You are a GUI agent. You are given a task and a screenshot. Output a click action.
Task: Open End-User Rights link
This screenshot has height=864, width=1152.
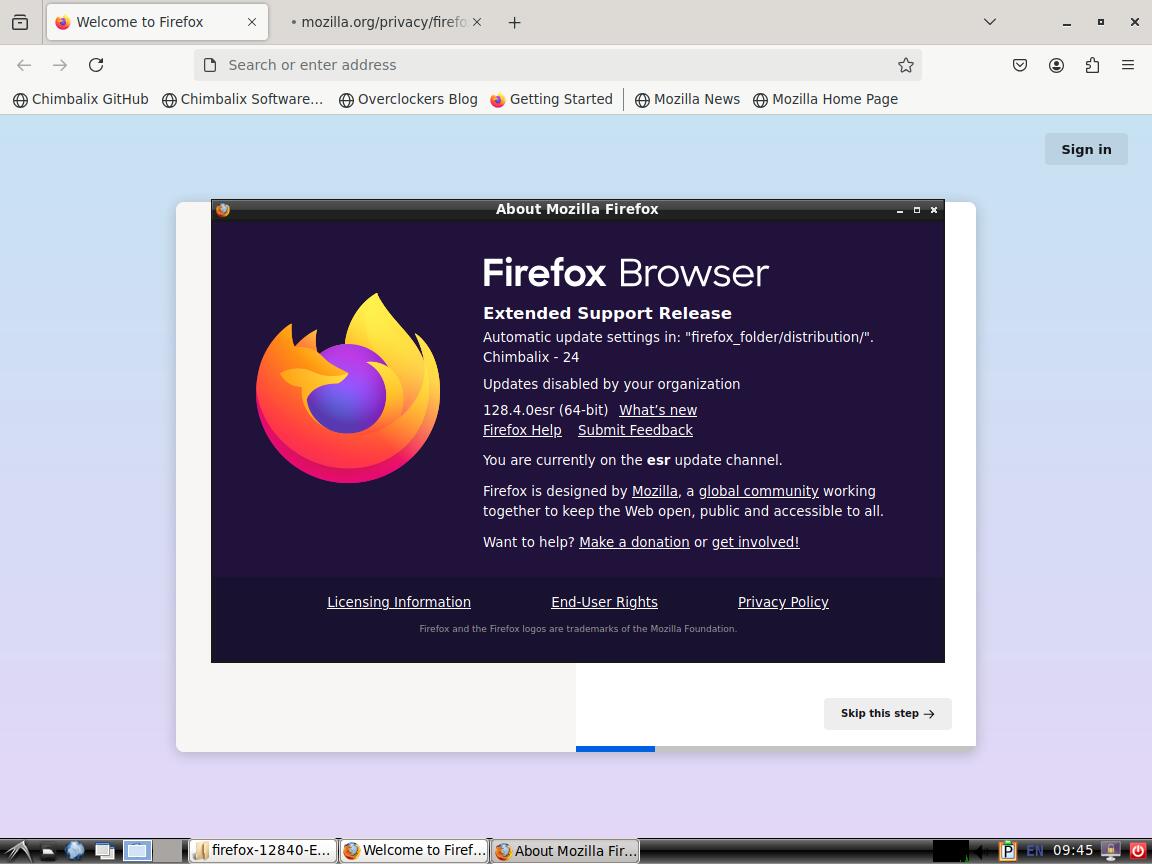tap(604, 602)
